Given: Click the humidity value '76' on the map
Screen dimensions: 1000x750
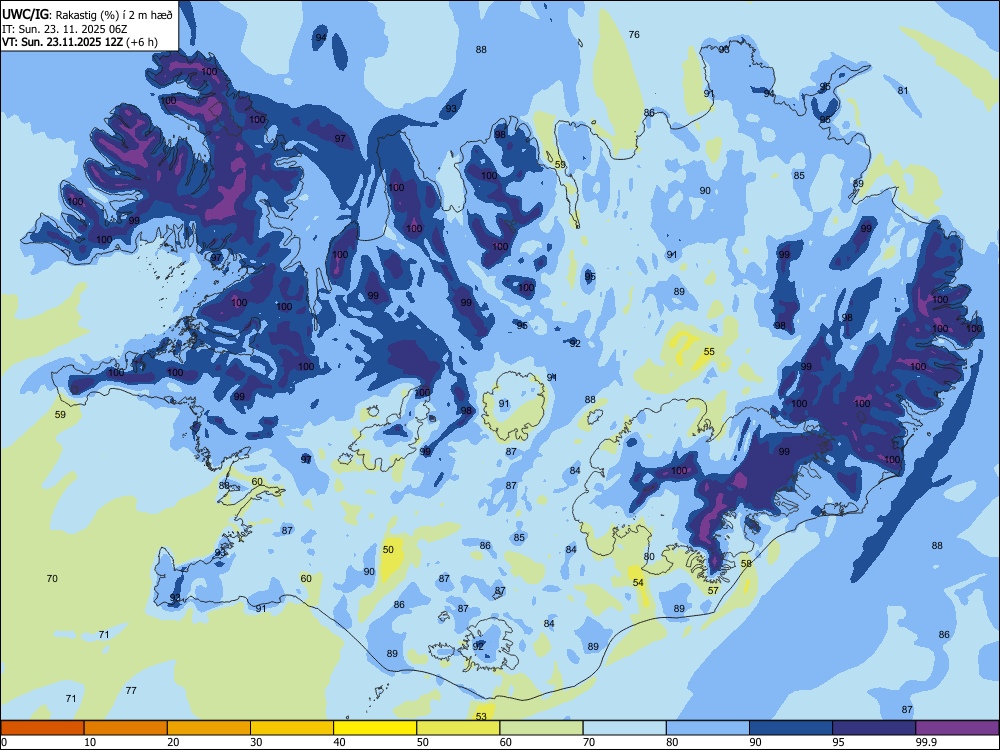Looking at the screenshot, I should tap(634, 34).
